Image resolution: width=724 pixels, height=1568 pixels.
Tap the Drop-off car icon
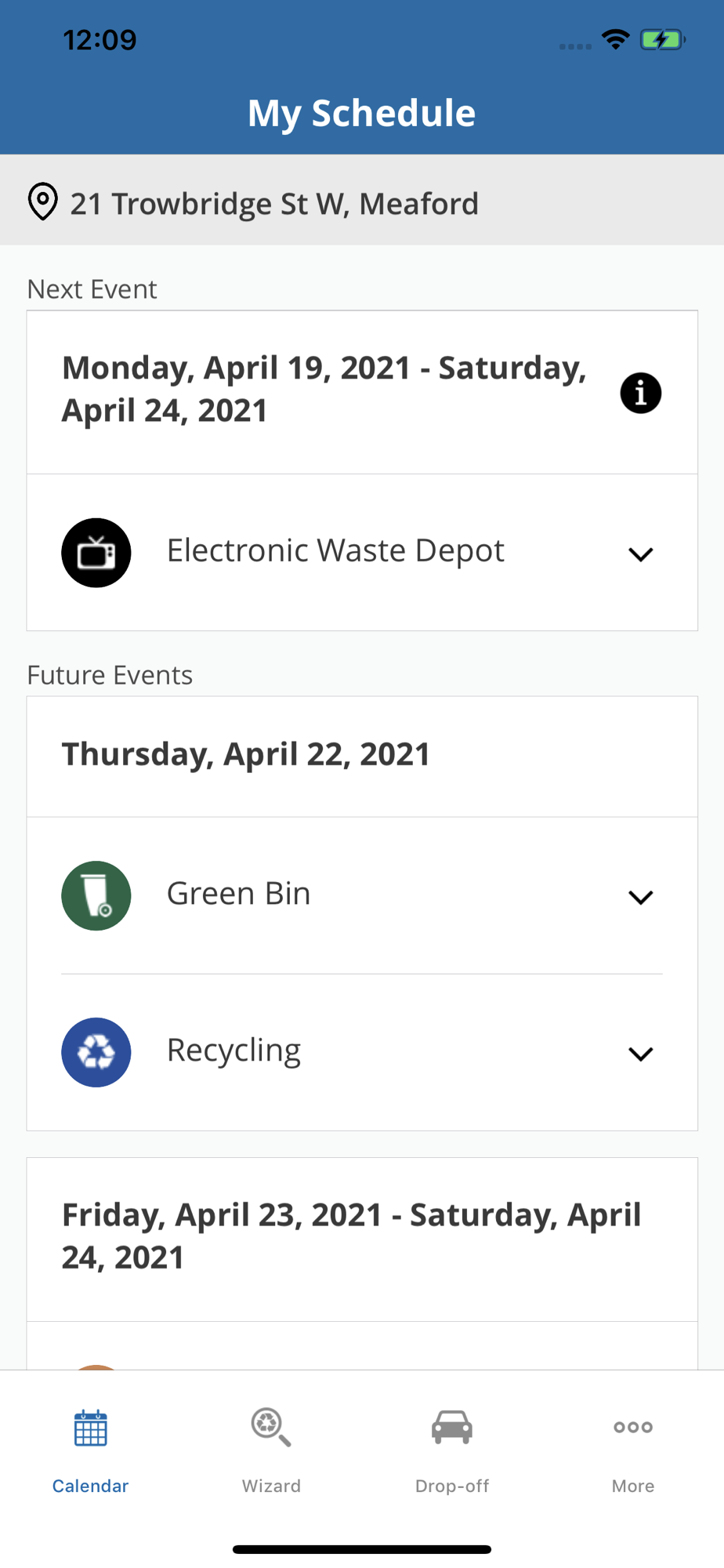tap(452, 1427)
